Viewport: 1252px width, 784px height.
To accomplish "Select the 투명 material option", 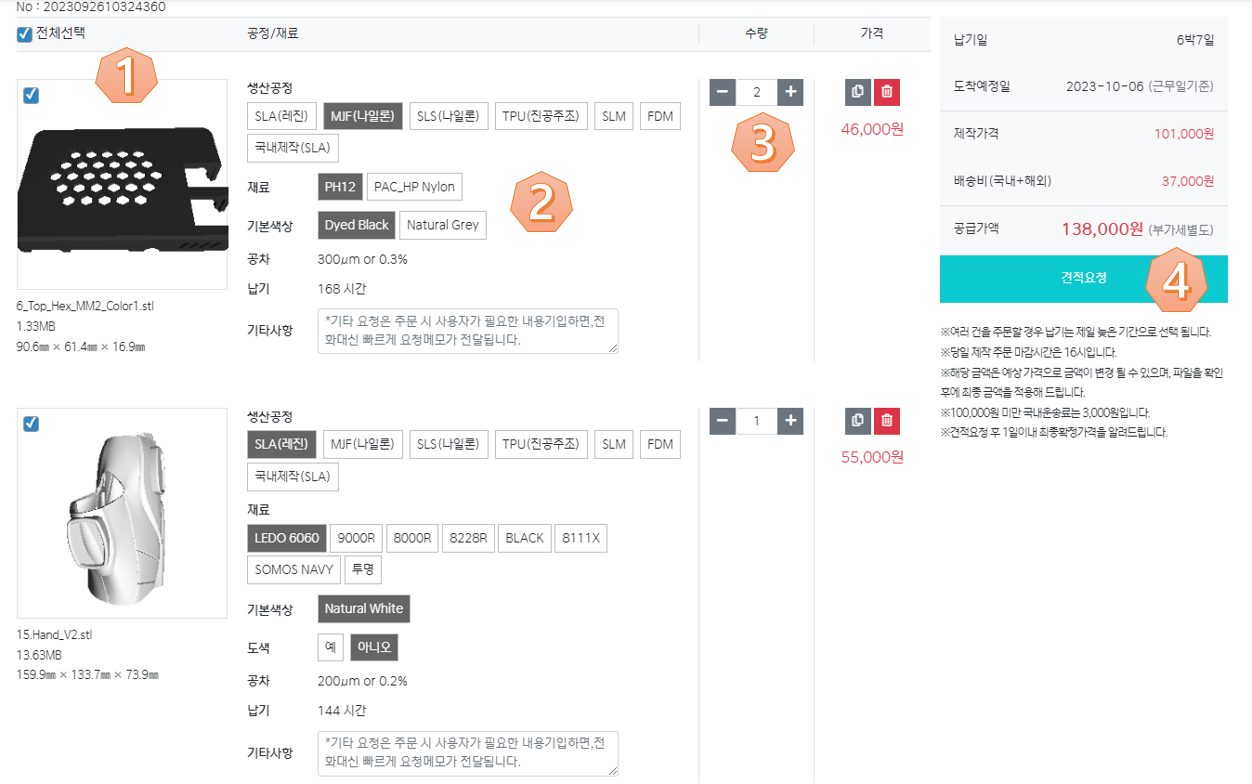I will (x=362, y=570).
